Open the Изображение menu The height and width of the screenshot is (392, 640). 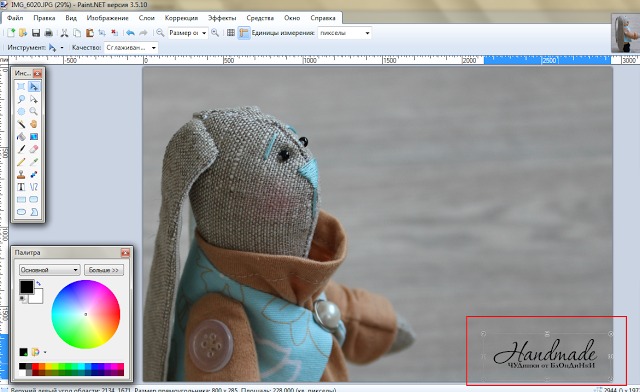coord(107,18)
